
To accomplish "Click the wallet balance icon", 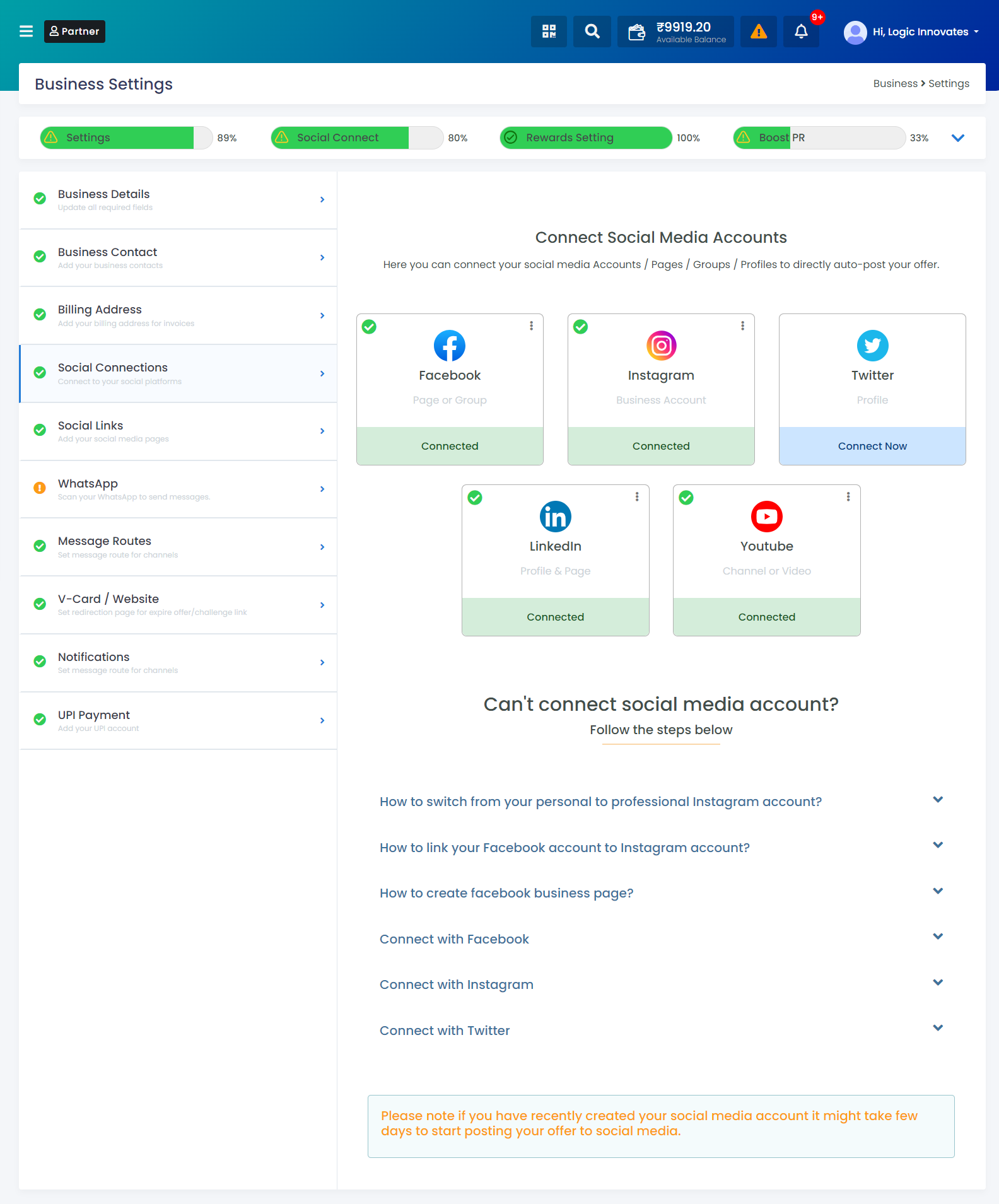I will [x=636, y=32].
